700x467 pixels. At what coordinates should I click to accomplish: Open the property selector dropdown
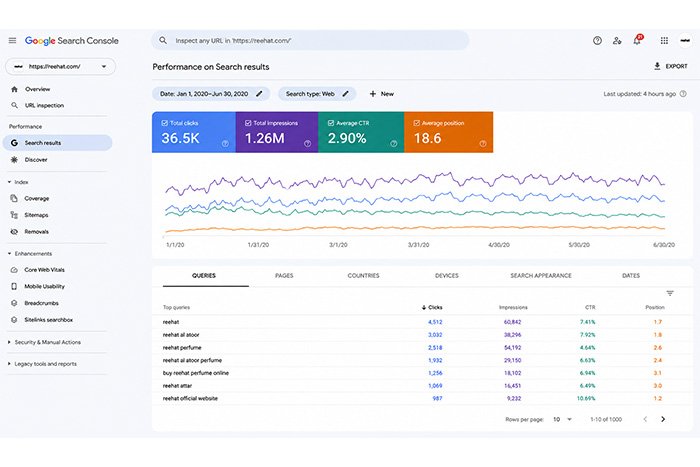click(61, 67)
